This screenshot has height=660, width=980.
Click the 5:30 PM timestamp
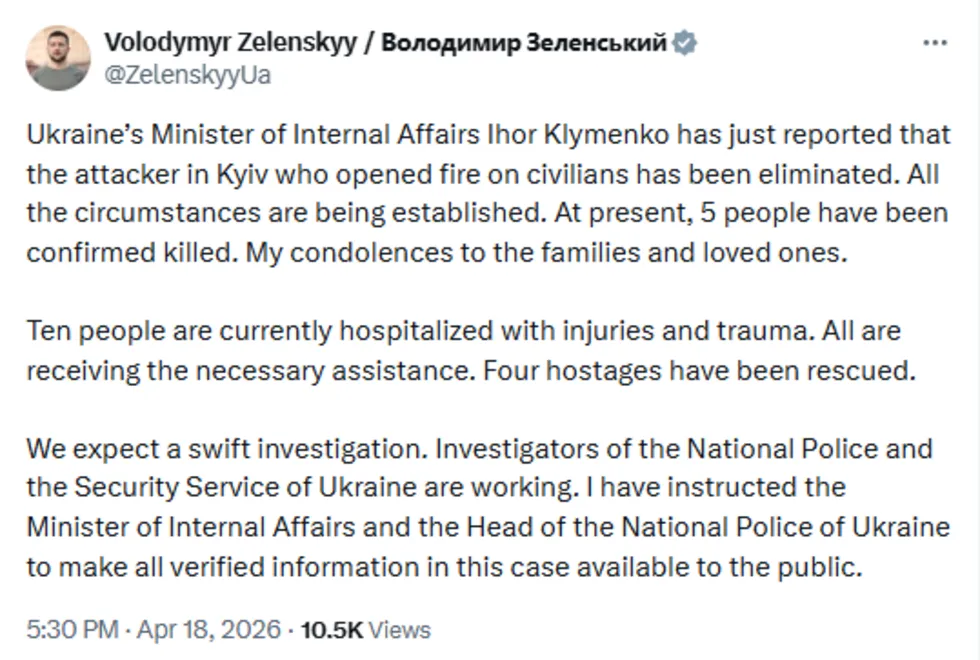point(72,629)
